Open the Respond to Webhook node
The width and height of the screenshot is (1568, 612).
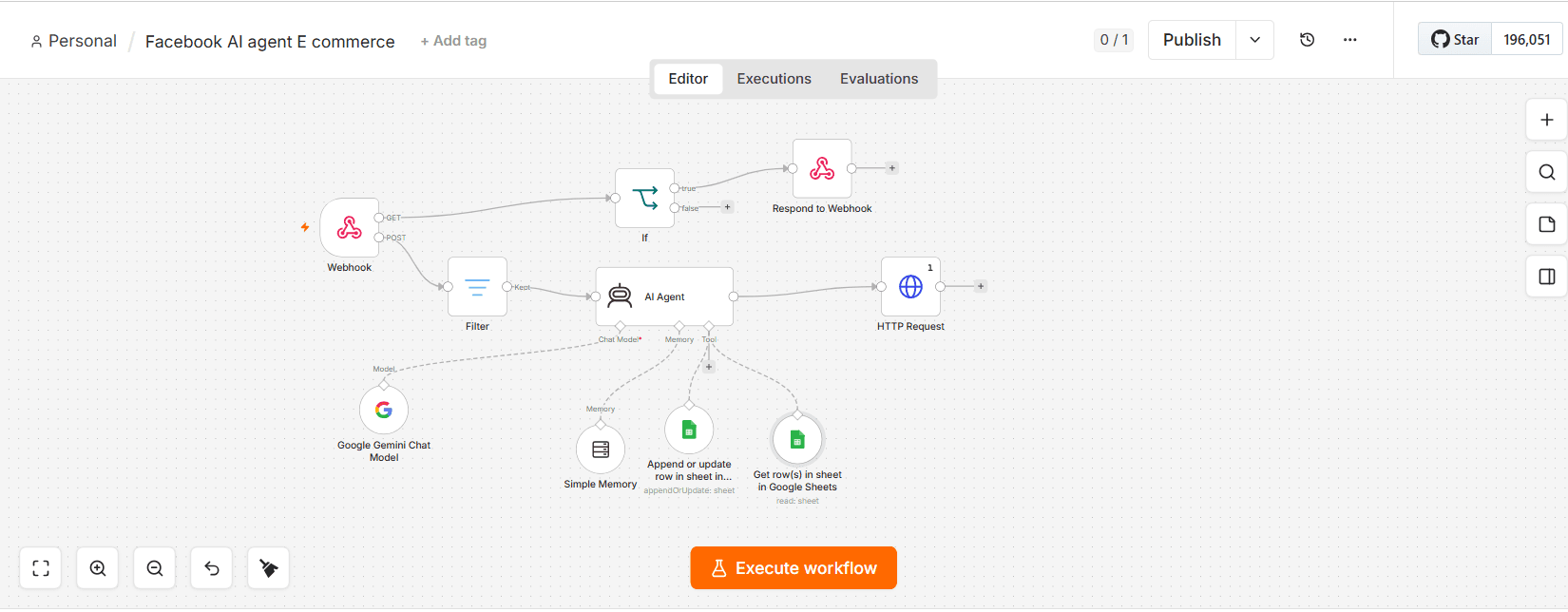pos(822,168)
